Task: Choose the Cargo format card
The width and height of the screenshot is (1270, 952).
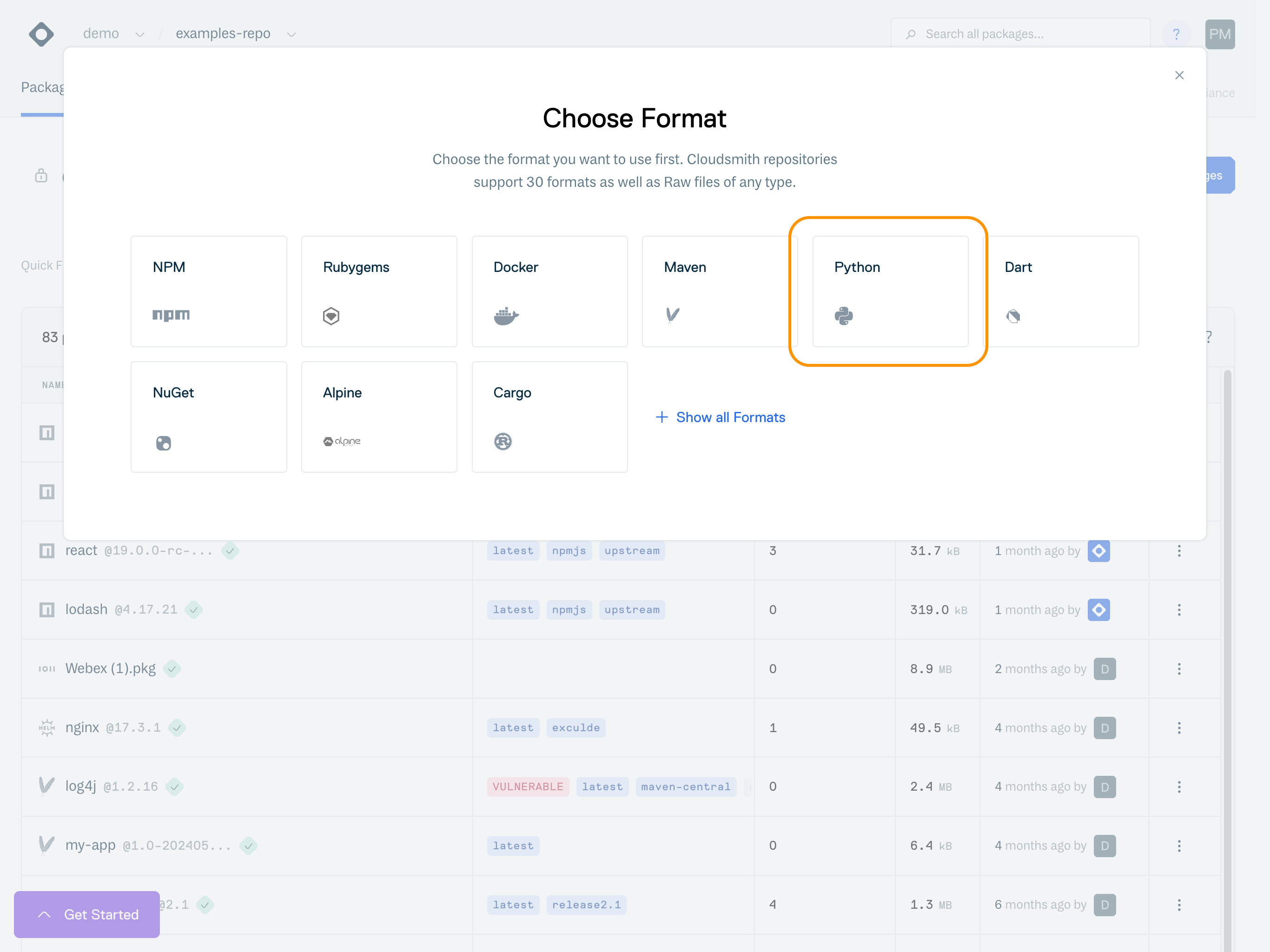Action: 549,417
